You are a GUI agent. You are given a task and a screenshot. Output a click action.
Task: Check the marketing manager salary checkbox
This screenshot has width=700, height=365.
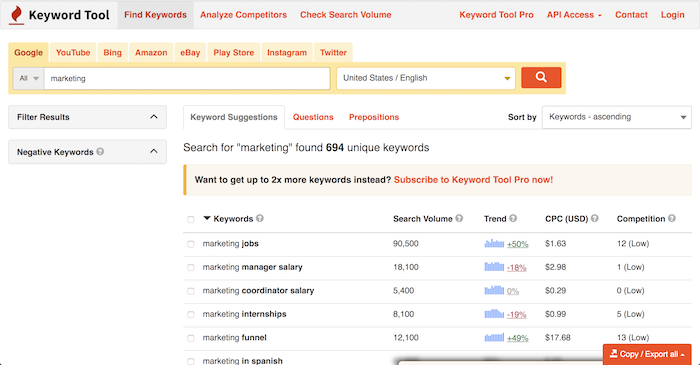click(x=191, y=268)
